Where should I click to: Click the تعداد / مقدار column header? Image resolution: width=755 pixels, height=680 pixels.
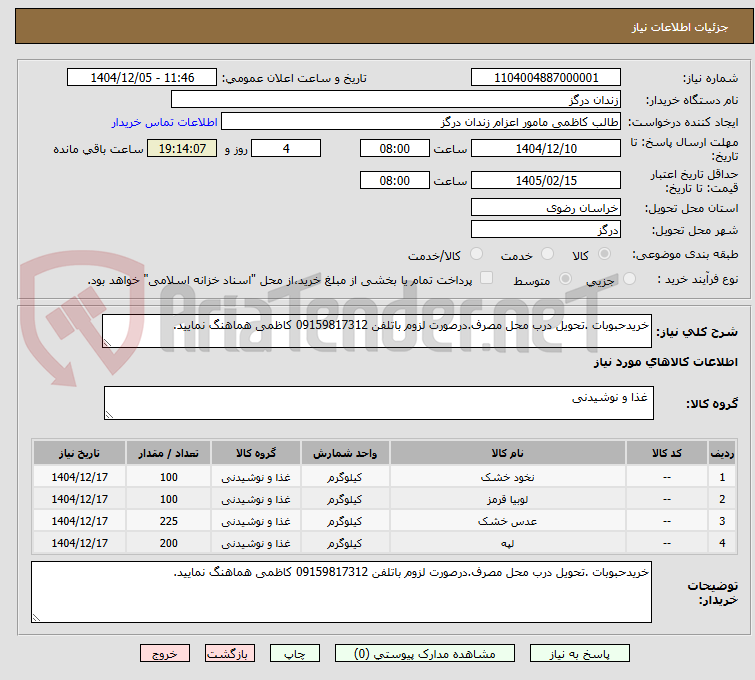(169, 453)
